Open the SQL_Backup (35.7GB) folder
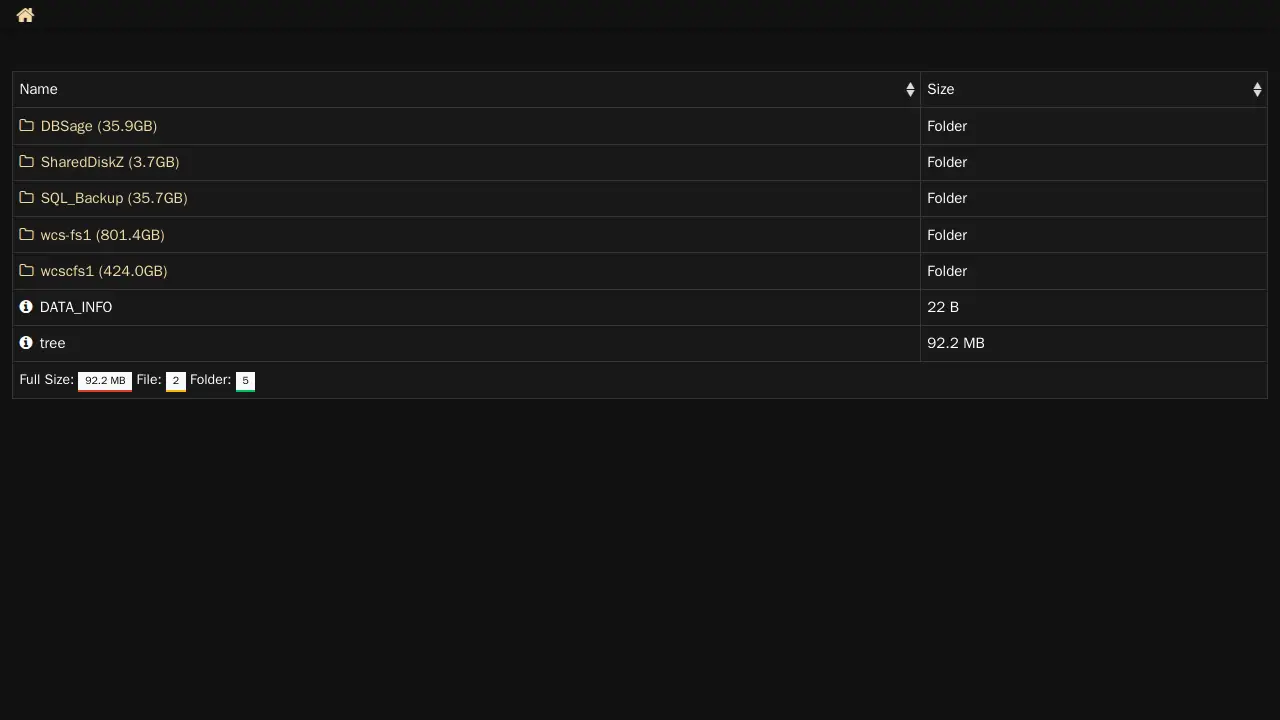Viewport: 1280px width, 720px height. pyautogui.click(x=114, y=198)
